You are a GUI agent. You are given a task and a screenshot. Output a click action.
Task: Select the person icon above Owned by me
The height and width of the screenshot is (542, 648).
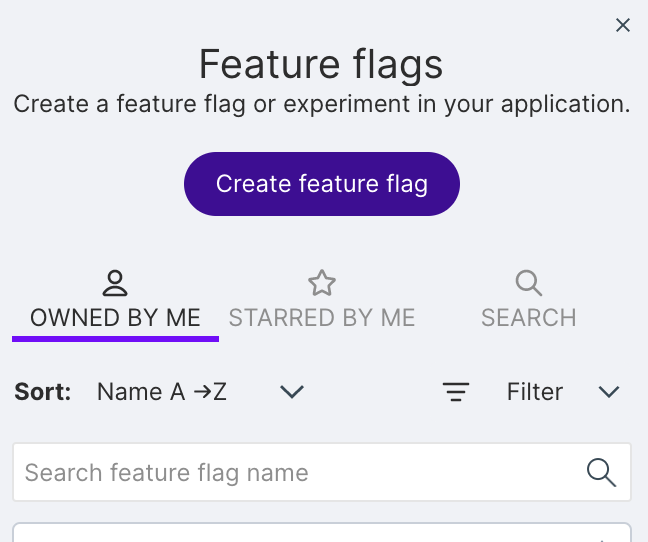(x=115, y=283)
